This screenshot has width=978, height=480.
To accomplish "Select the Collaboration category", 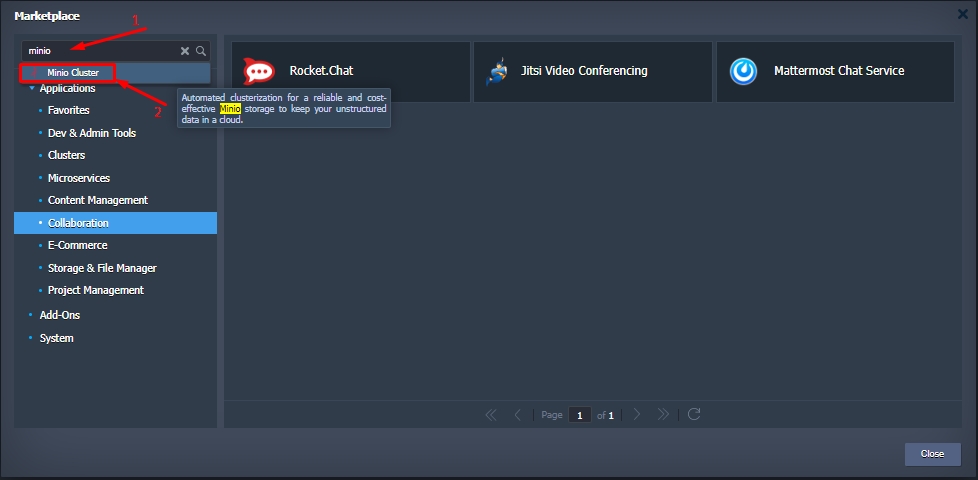I will [115, 223].
